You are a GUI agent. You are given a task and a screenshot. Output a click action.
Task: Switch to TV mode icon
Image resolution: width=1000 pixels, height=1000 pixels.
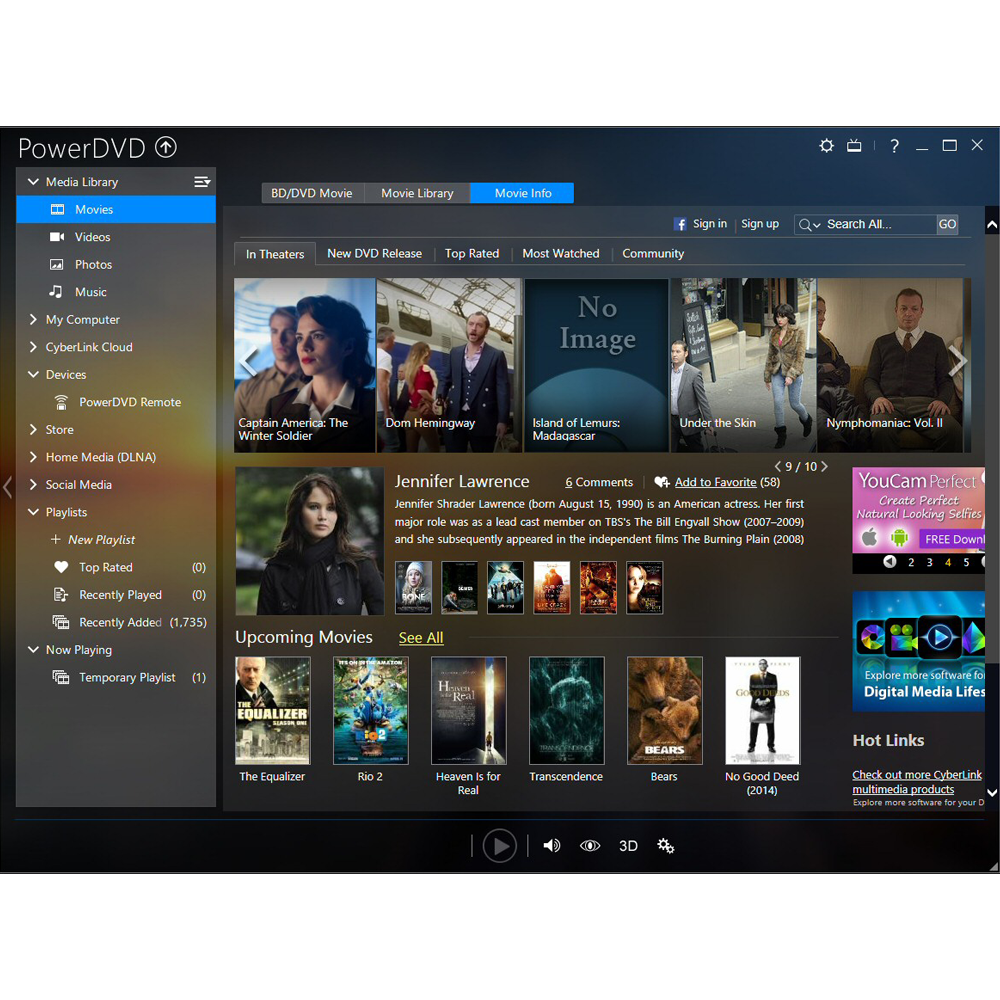point(854,146)
